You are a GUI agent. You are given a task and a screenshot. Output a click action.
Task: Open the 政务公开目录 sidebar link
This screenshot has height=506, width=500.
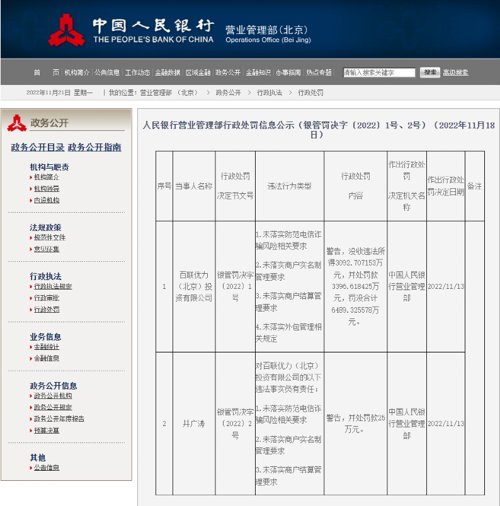38,147
